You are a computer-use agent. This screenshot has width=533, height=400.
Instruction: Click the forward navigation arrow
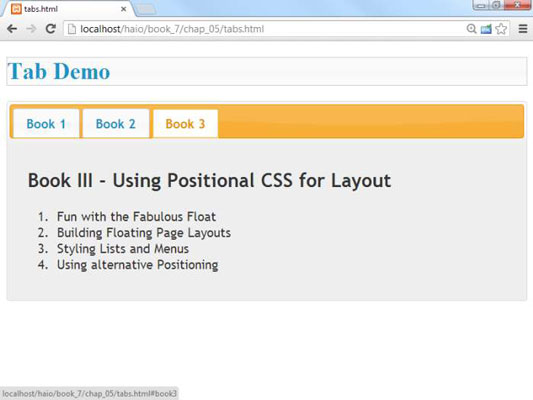coord(31,29)
